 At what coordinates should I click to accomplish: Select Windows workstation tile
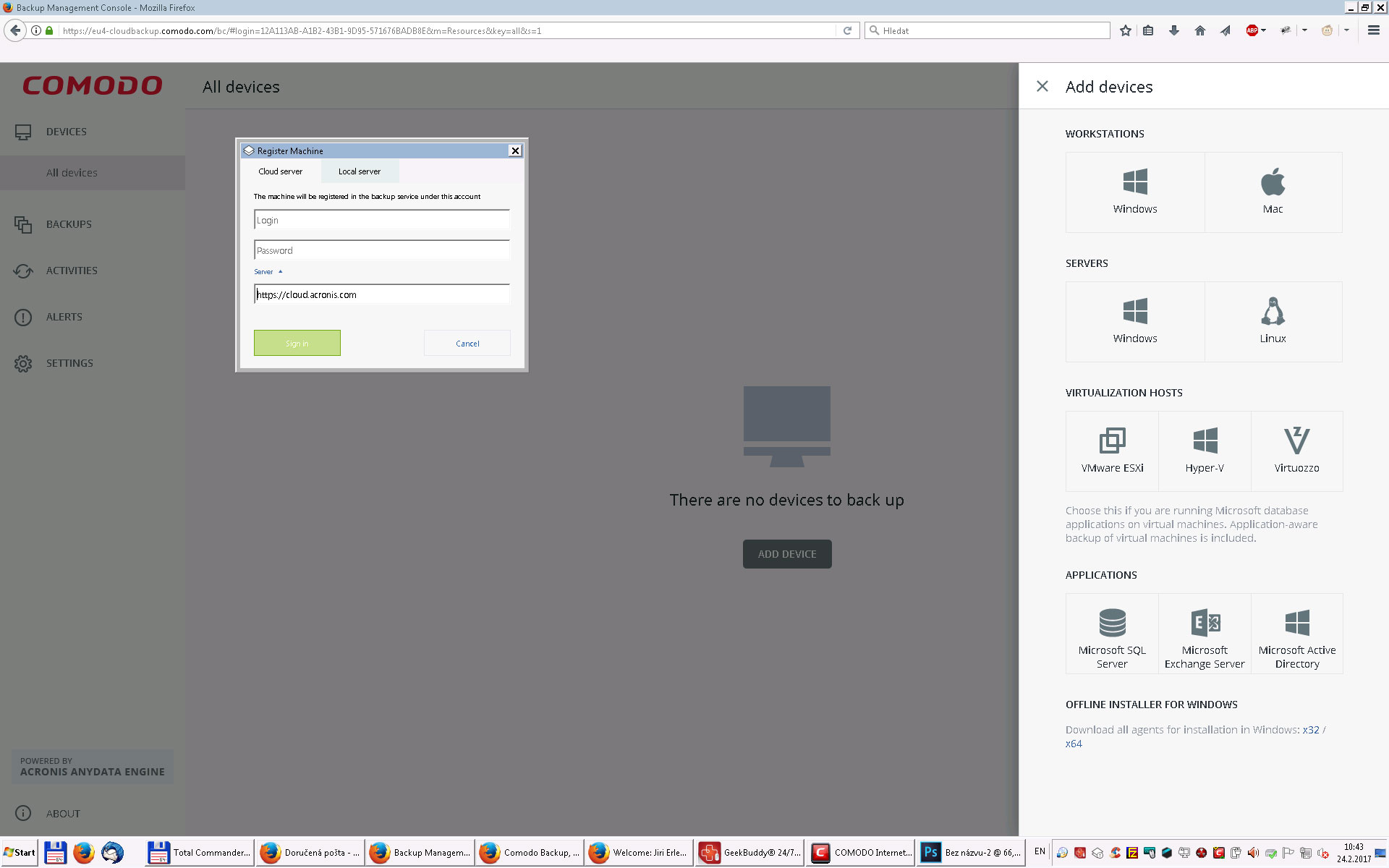click(x=1135, y=192)
